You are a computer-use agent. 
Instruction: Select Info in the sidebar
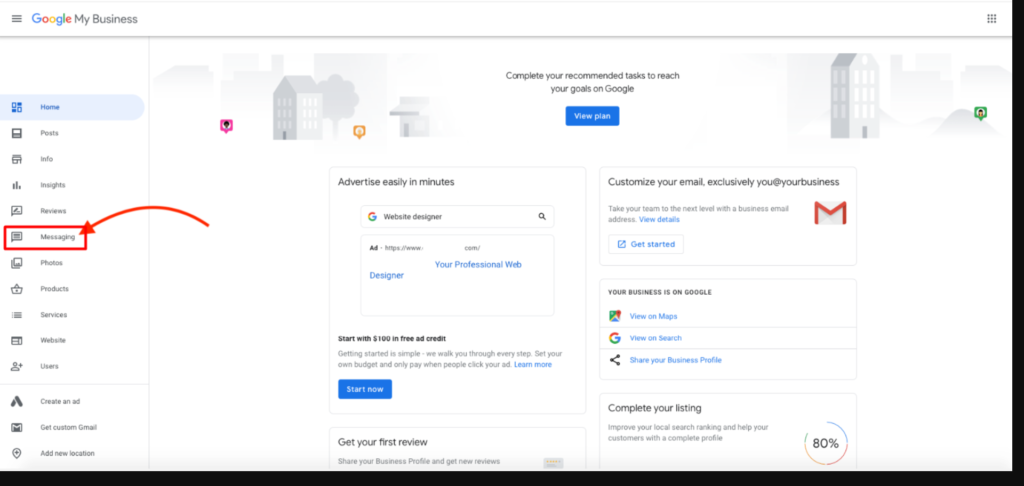coord(47,159)
